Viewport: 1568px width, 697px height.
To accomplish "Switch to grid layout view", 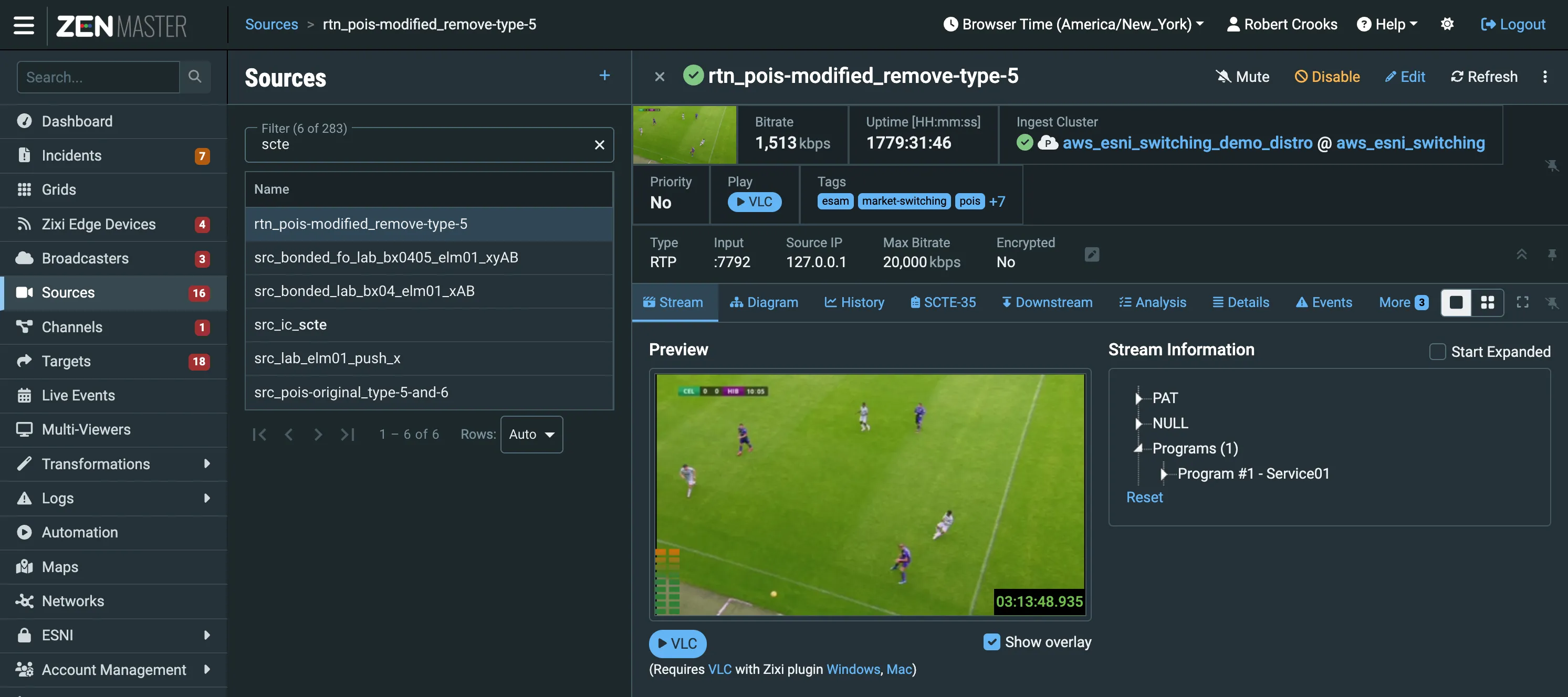I will pos(1488,302).
